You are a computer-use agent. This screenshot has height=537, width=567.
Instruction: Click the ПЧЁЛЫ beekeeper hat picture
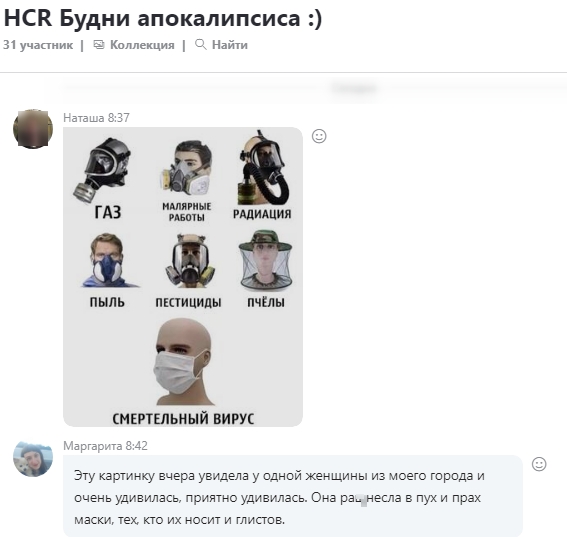click(265, 261)
